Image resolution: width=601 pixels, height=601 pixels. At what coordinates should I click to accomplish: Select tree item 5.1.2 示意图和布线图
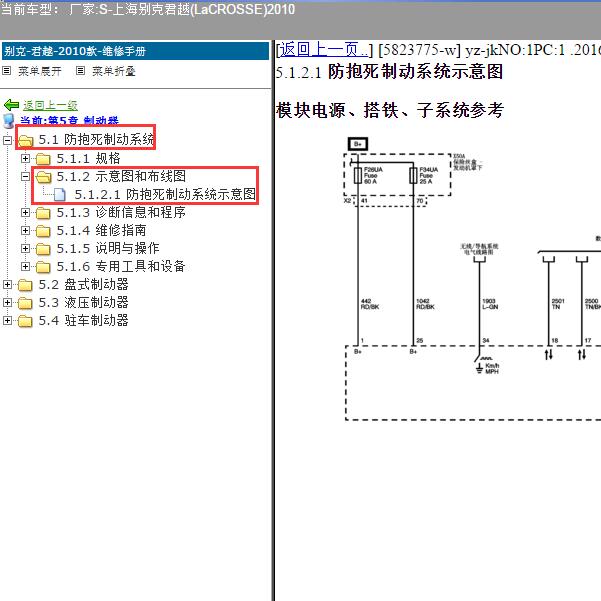pyautogui.click(x=121, y=176)
